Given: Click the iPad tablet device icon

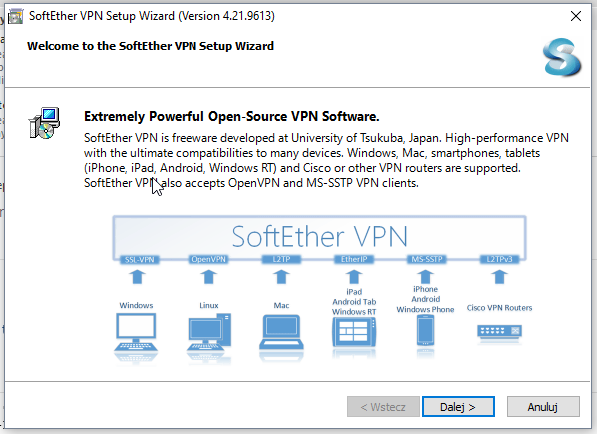Looking at the screenshot, I should pyautogui.click(x=354, y=332).
